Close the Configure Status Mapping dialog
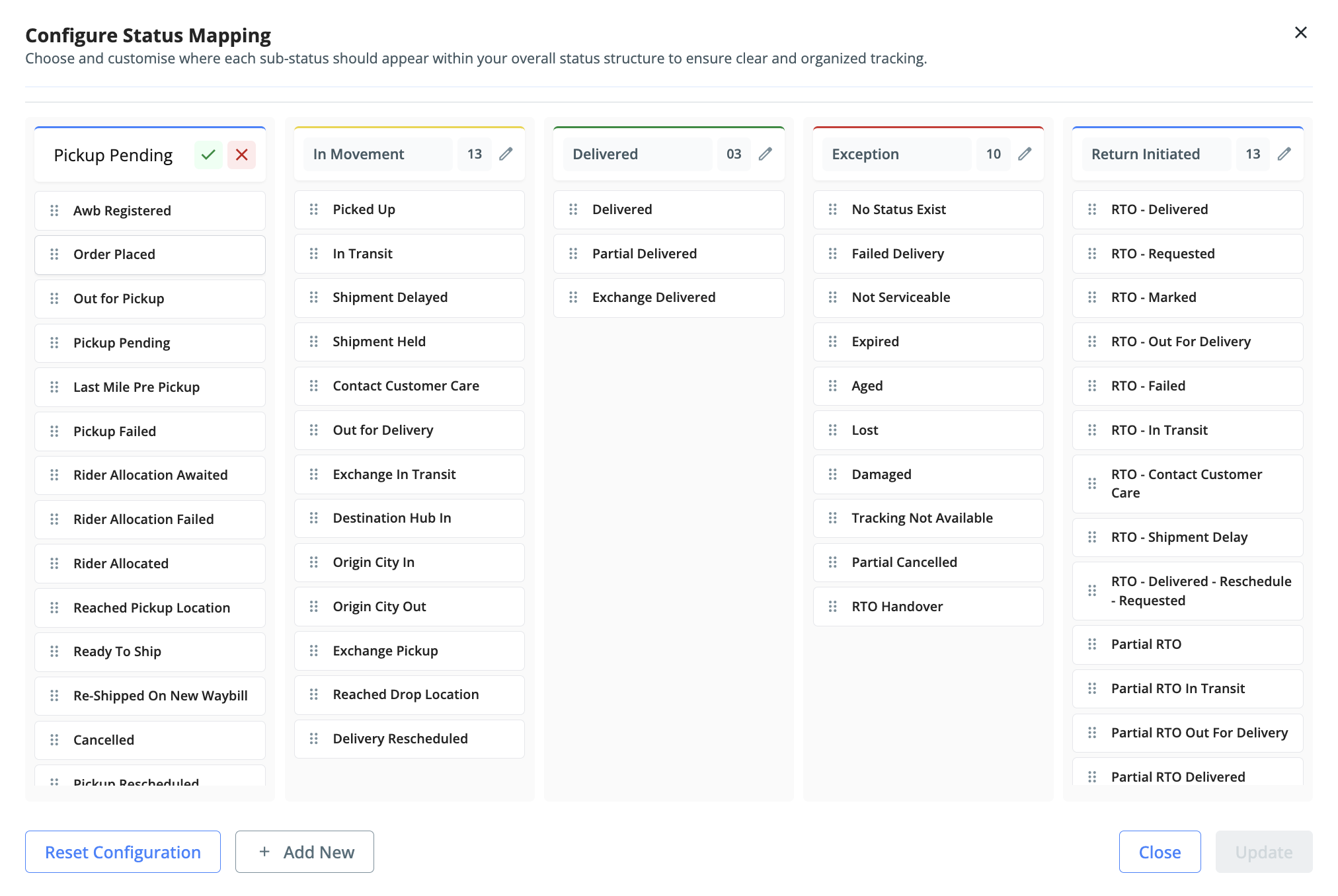Screen dimensions: 1338x896 (1300, 32)
